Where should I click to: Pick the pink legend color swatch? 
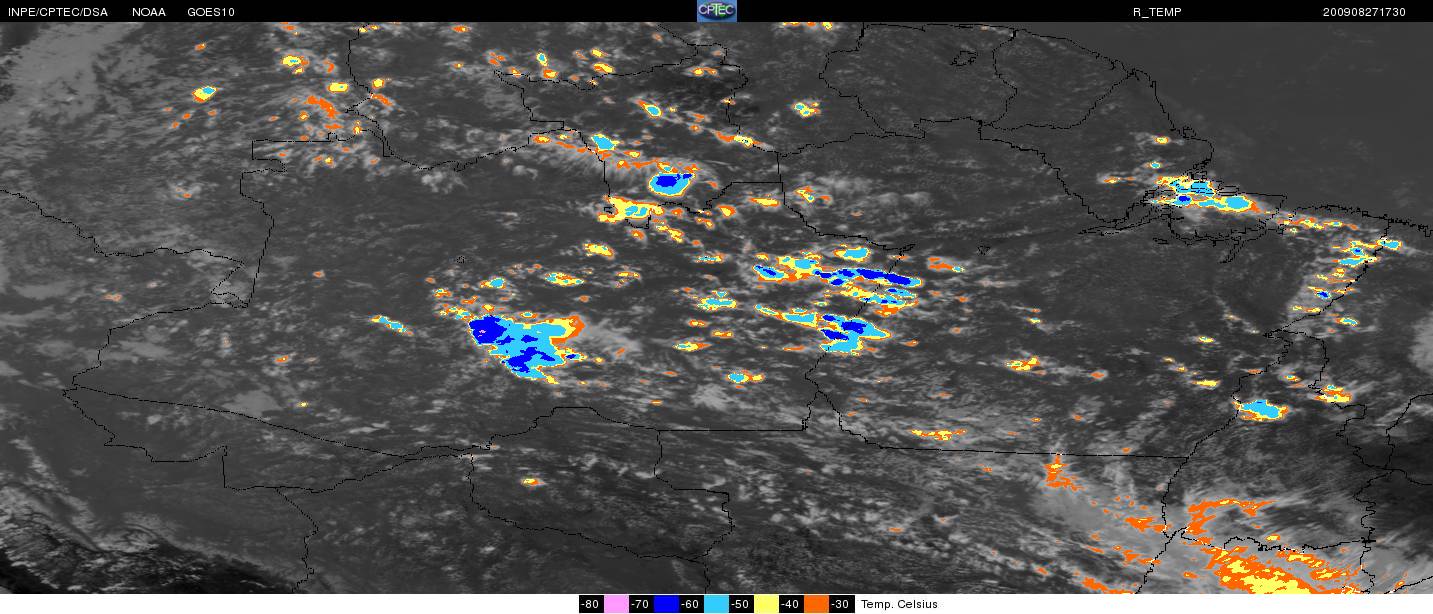pos(616,604)
